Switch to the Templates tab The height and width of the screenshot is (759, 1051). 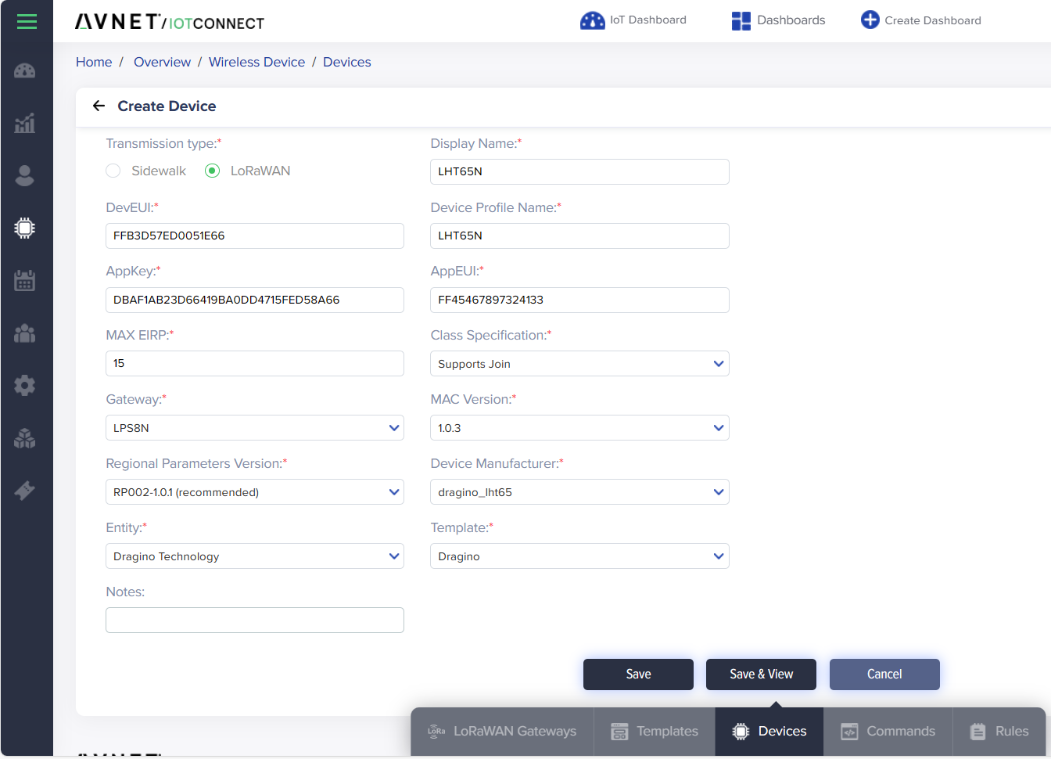[654, 732]
